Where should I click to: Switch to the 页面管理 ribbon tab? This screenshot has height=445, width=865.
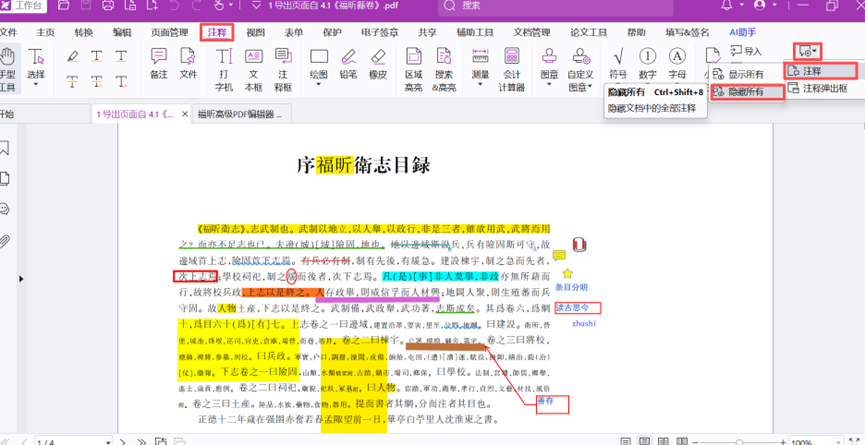[x=169, y=32]
